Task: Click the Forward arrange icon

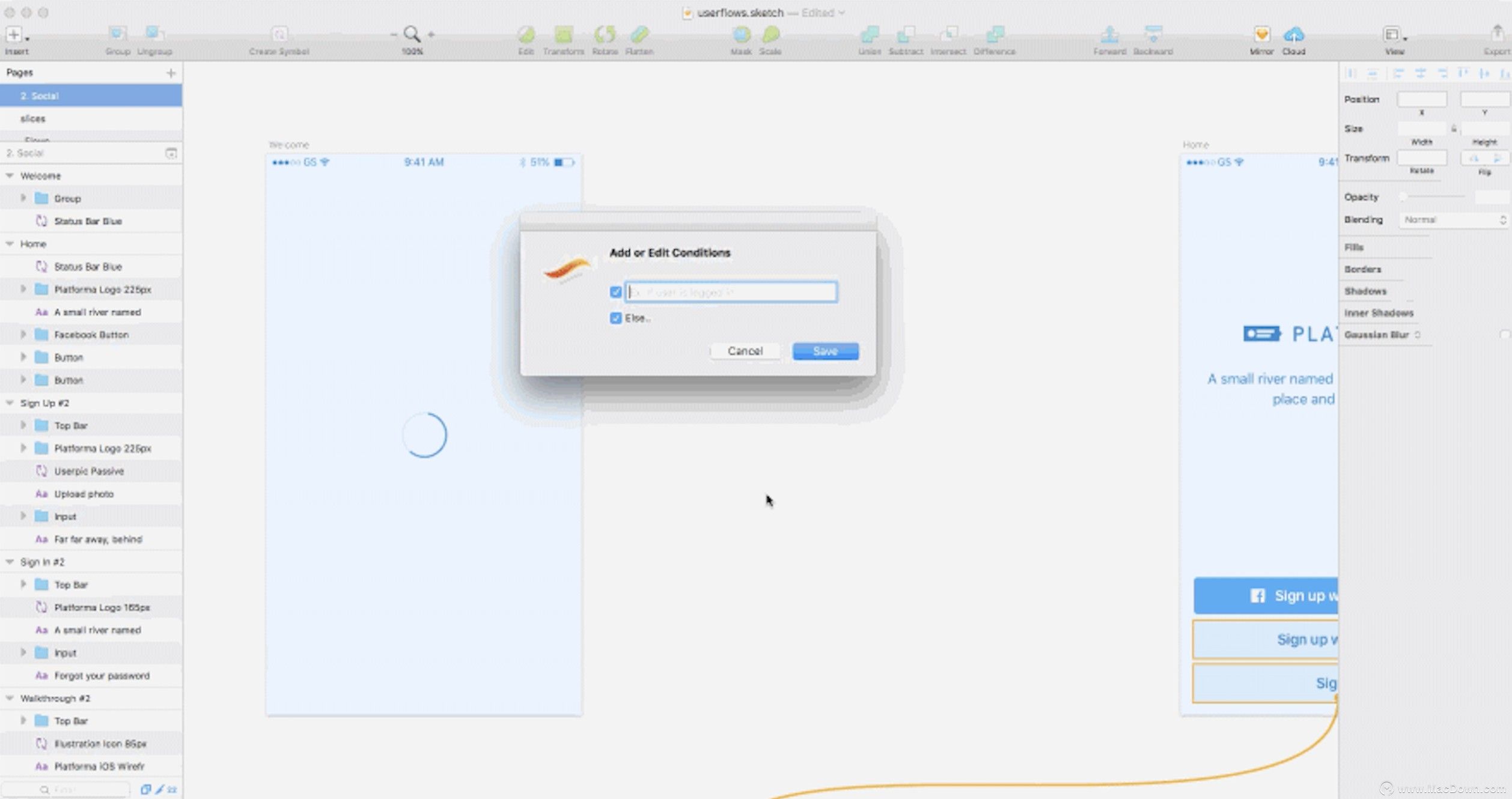Action: (x=1109, y=34)
